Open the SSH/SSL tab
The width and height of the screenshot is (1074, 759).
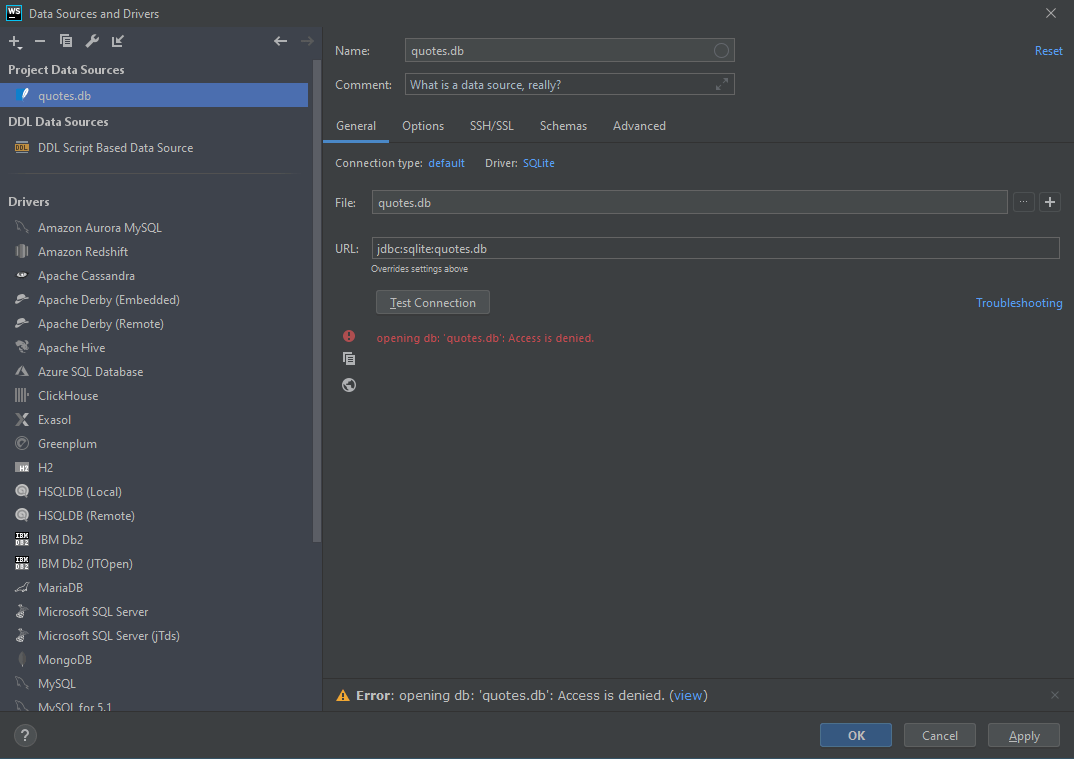[492, 126]
